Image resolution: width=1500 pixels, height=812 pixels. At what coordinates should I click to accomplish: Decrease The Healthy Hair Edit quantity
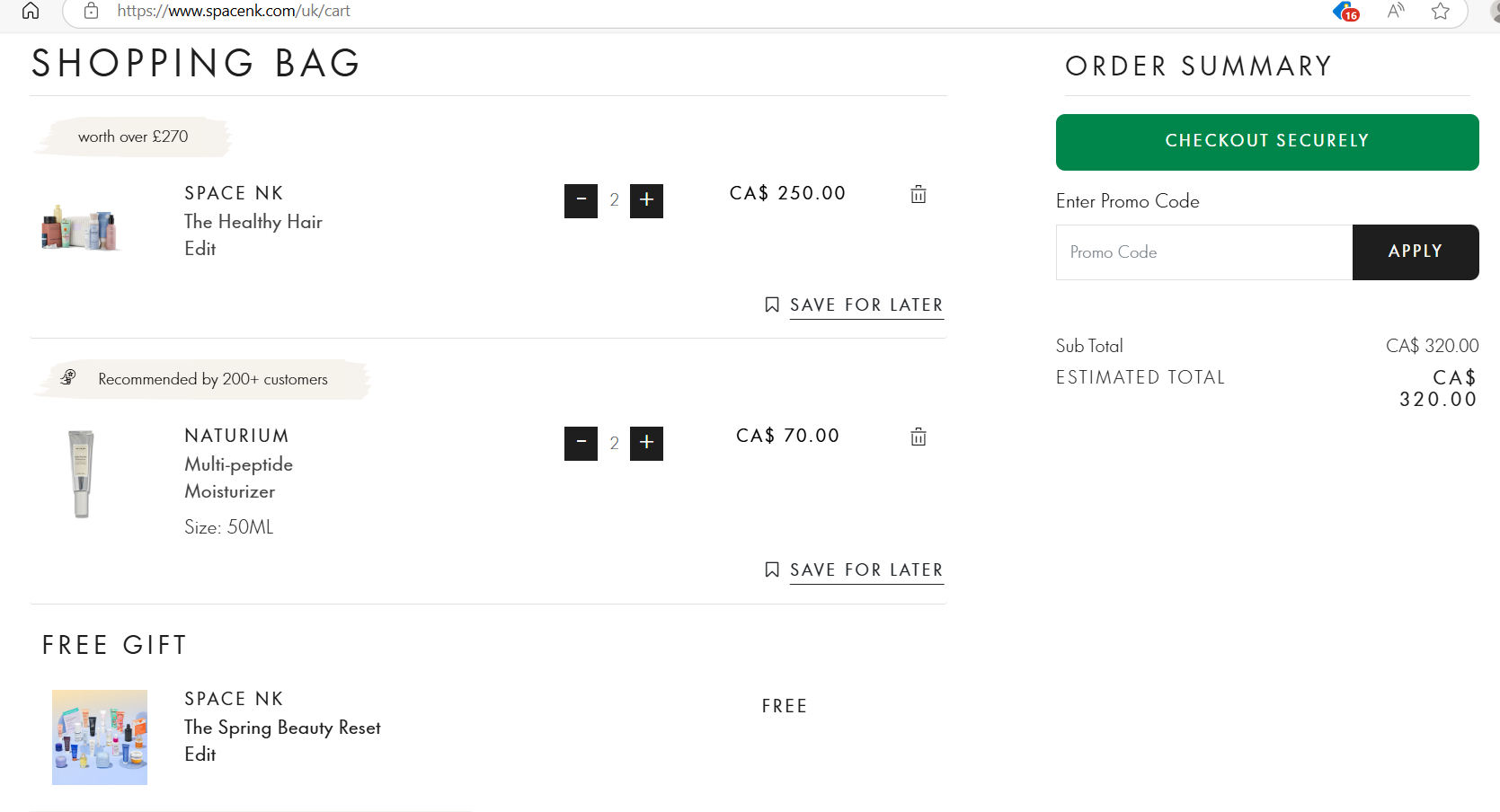tap(581, 200)
